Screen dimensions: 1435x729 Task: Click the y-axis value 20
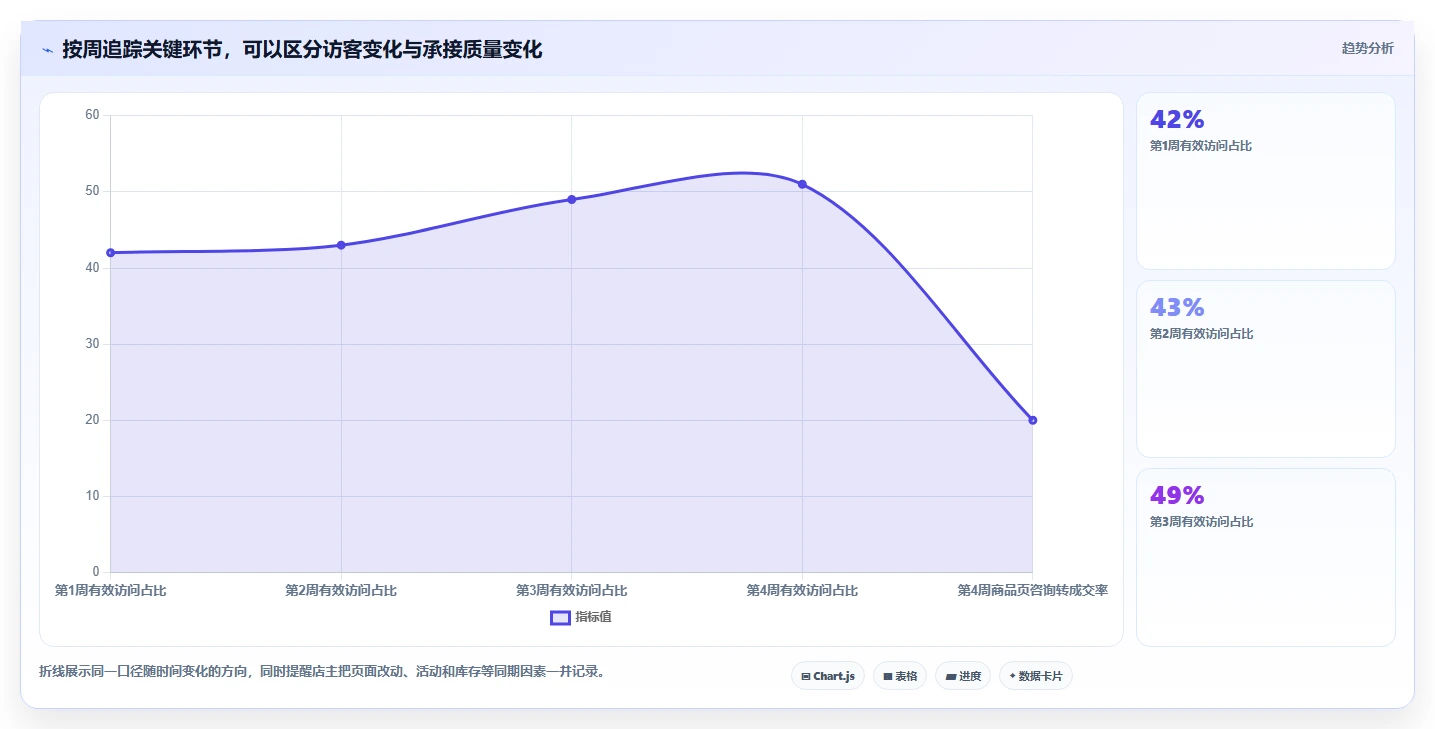[92, 420]
